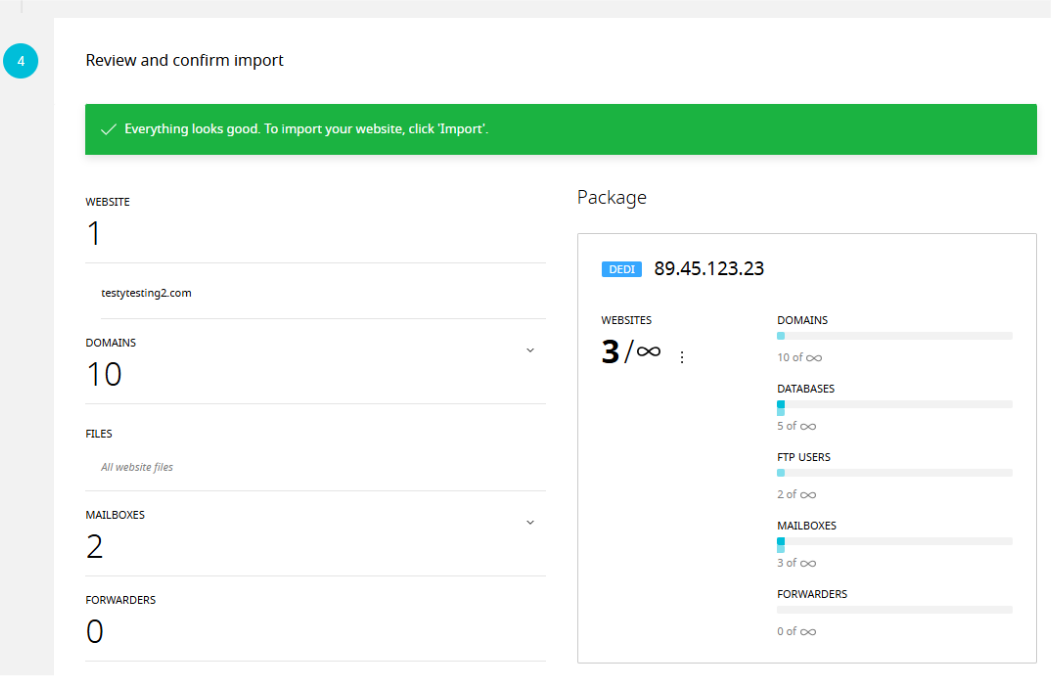Click the websites count '3 / ∞'
This screenshot has height=676, width=1053.
[x=631, y=351]
